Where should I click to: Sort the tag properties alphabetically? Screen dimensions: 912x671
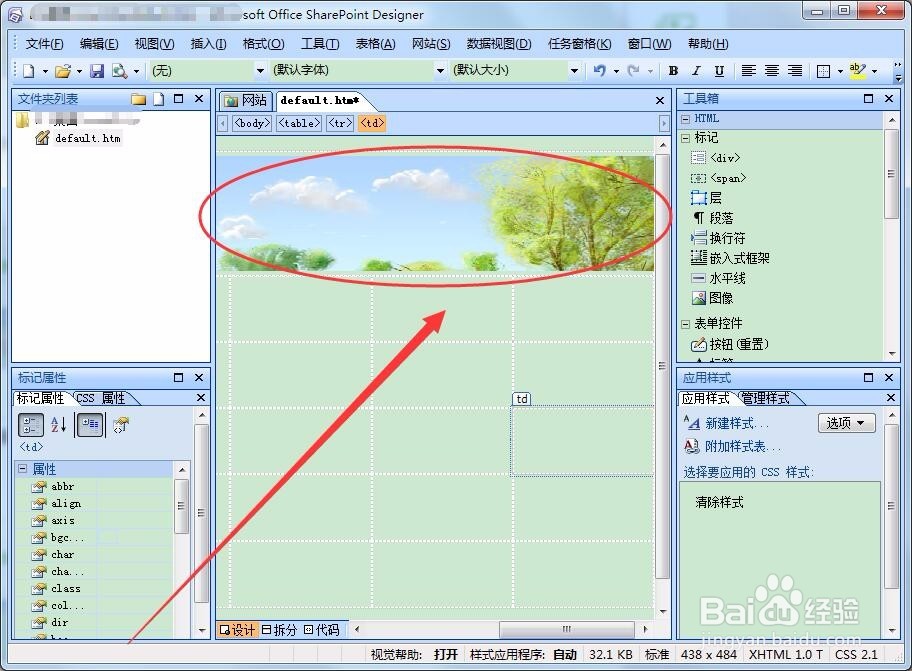tap(59, 425)
